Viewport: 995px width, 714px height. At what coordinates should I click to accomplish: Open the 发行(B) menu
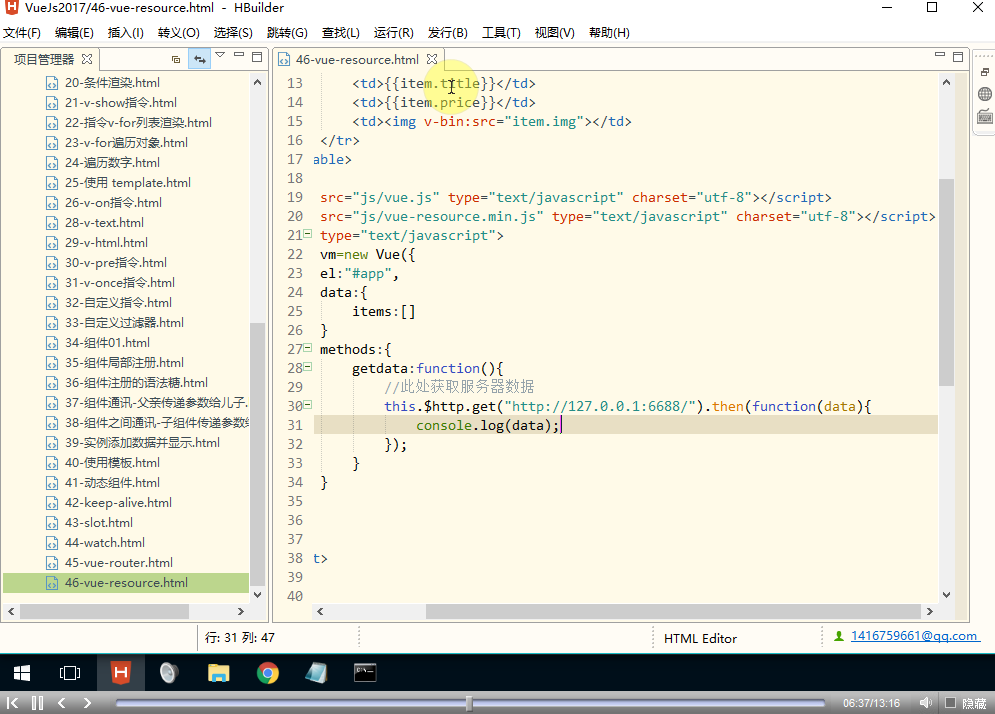tap(448, 32)
